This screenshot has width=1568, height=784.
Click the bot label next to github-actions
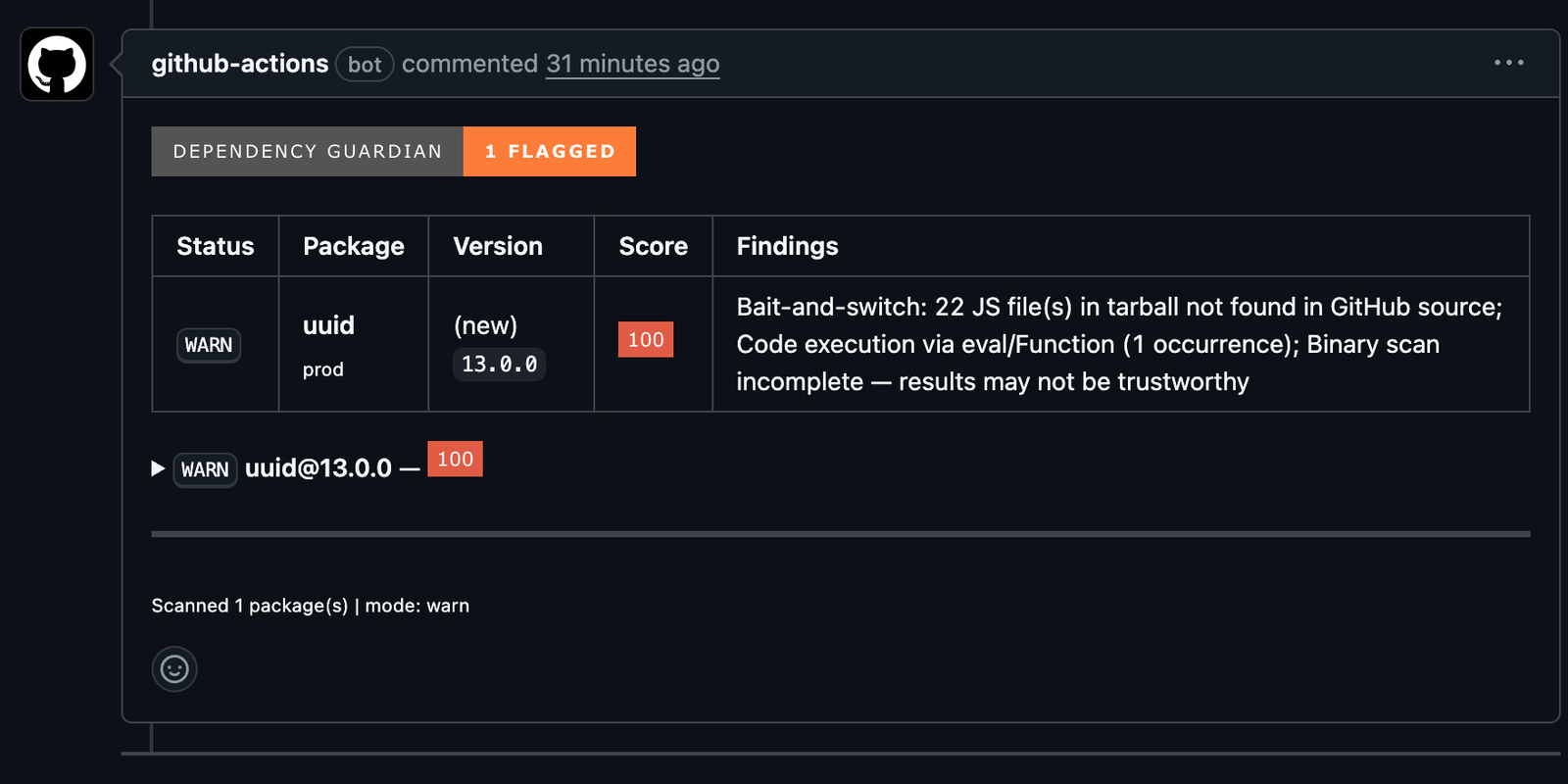(x=365, y=64)
